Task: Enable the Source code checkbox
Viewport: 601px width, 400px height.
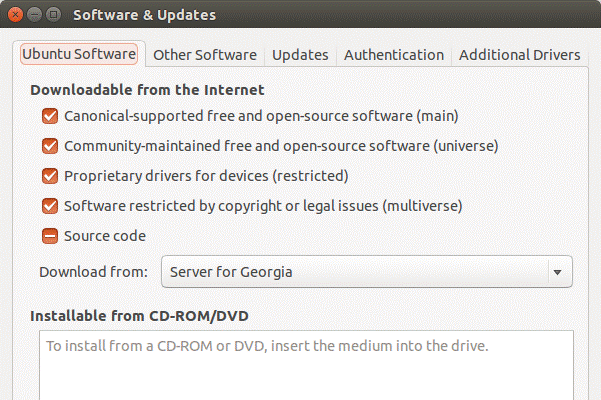Action: click(x=50, y=236)
